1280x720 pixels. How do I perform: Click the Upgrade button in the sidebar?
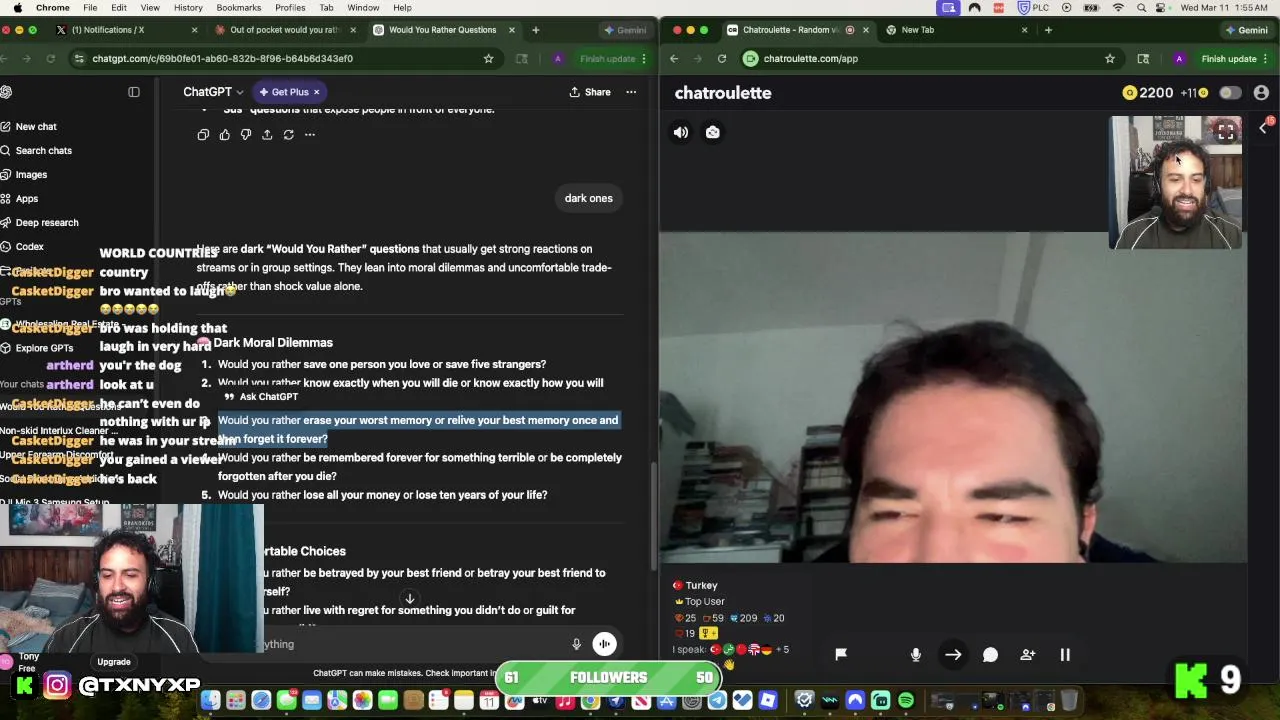[x=114, y=662]
